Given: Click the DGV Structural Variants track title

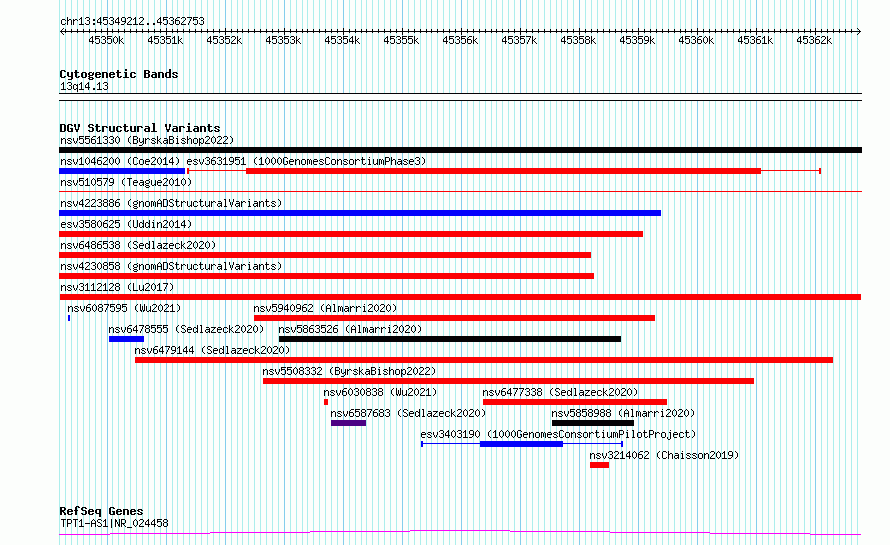Looking at the screenshot, I should point(140,128).
